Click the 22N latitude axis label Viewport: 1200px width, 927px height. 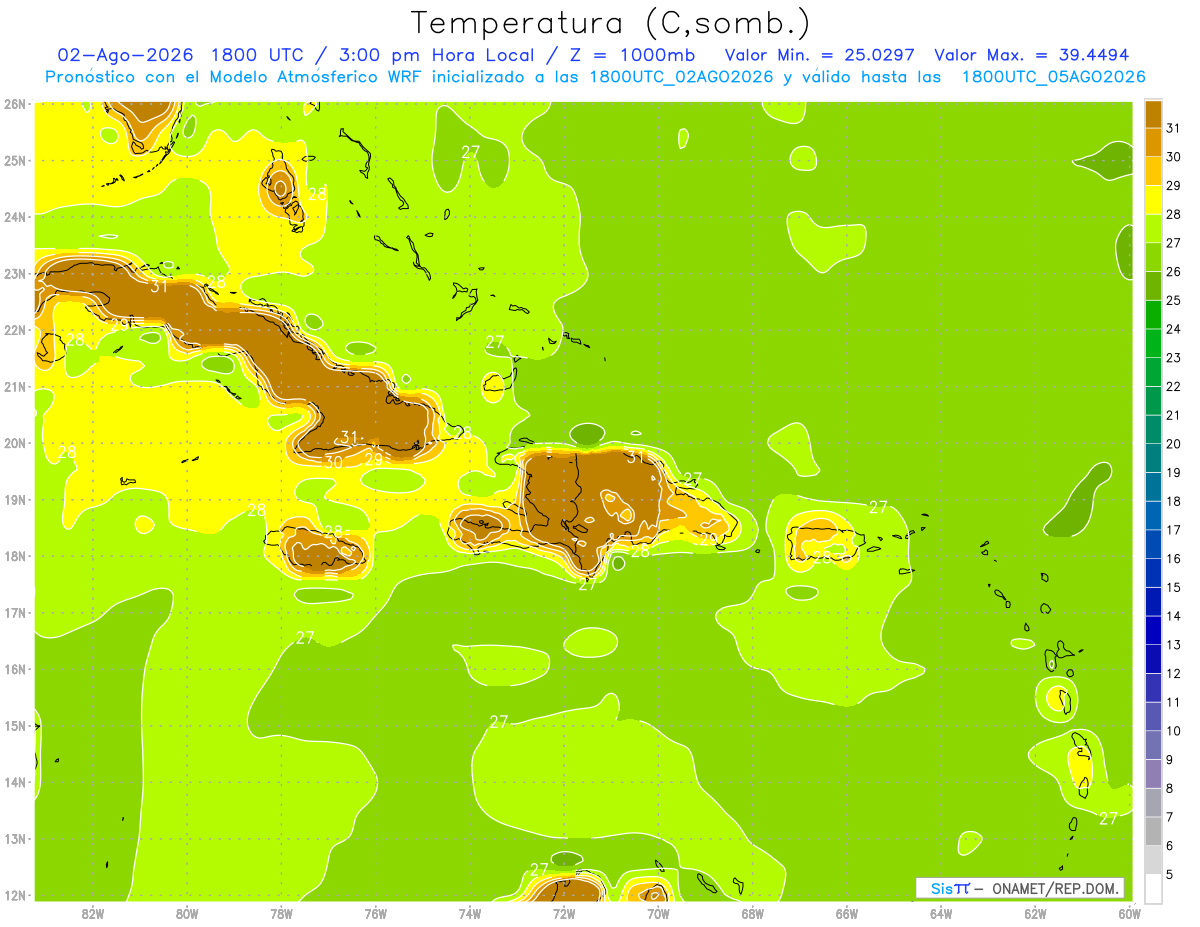click(x=14, y=329)
